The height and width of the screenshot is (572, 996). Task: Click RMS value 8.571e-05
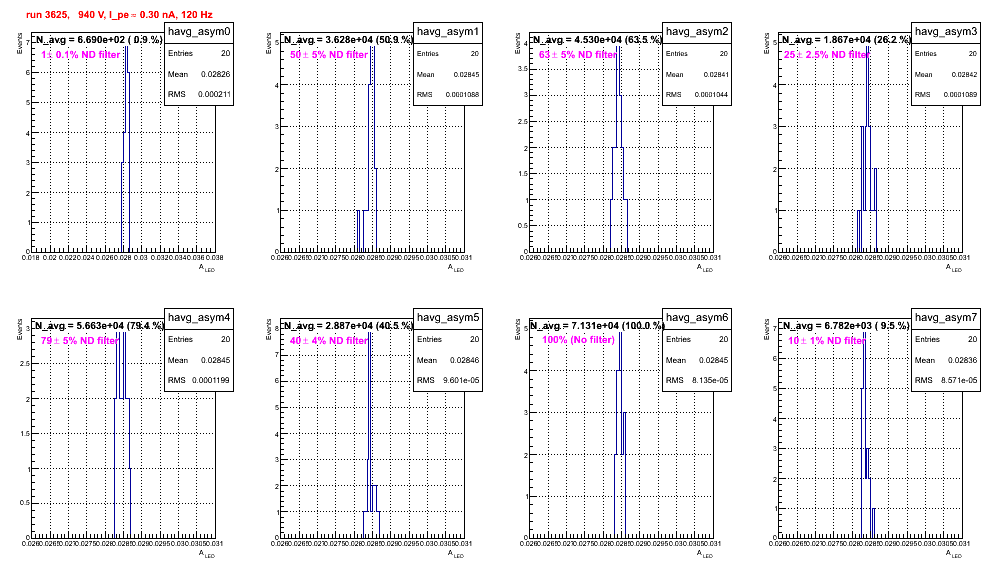[x=959, y=380]
